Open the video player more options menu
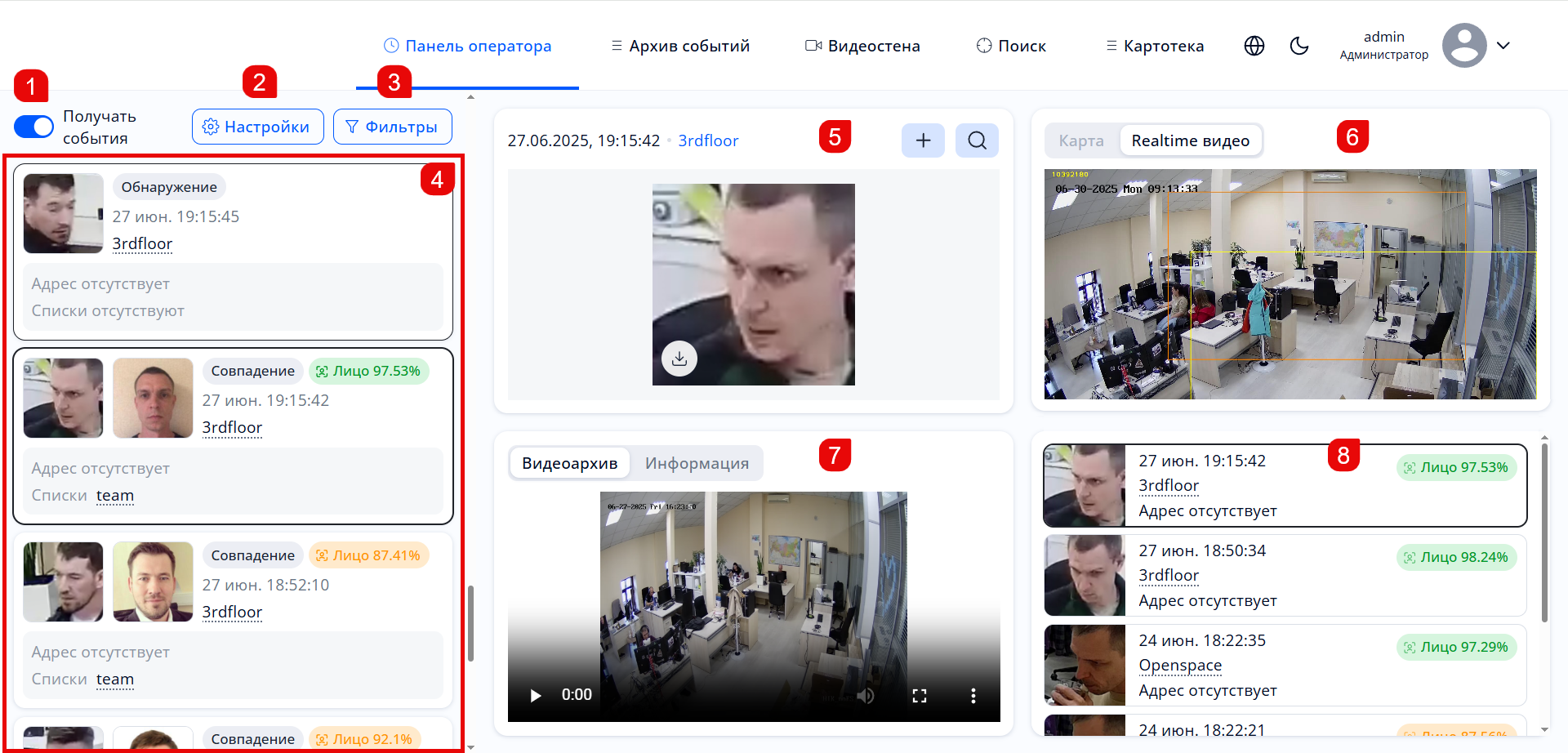 [973, 695]
